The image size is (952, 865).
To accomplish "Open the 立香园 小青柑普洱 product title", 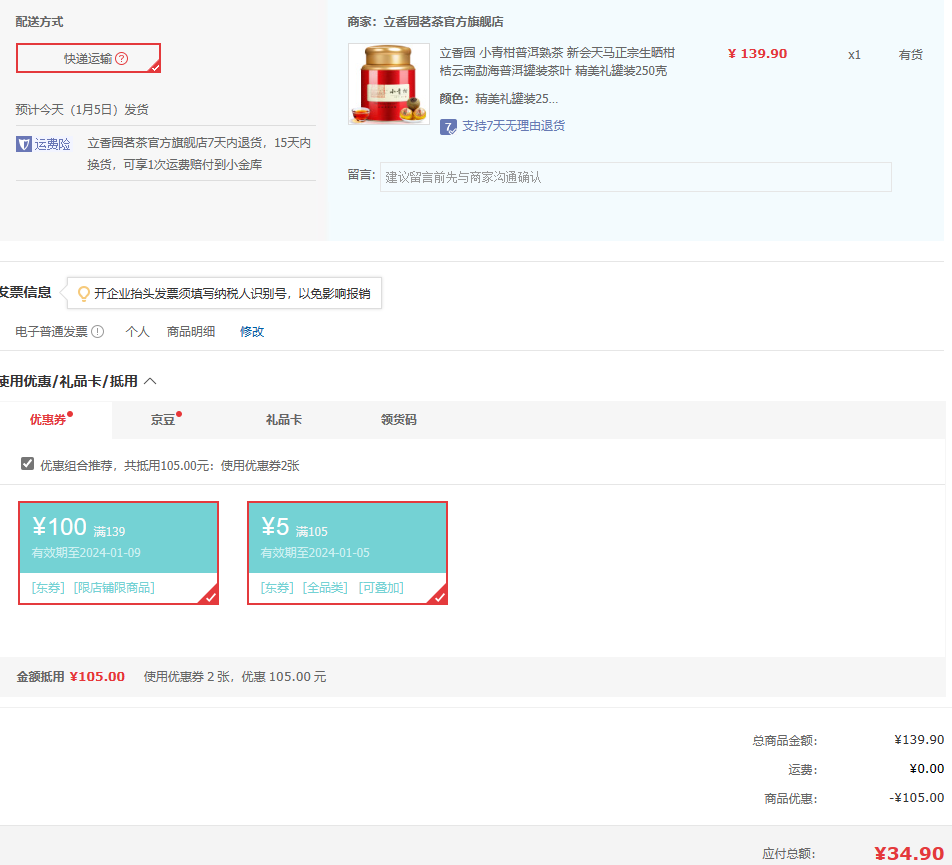I will [x=557, y=62].
